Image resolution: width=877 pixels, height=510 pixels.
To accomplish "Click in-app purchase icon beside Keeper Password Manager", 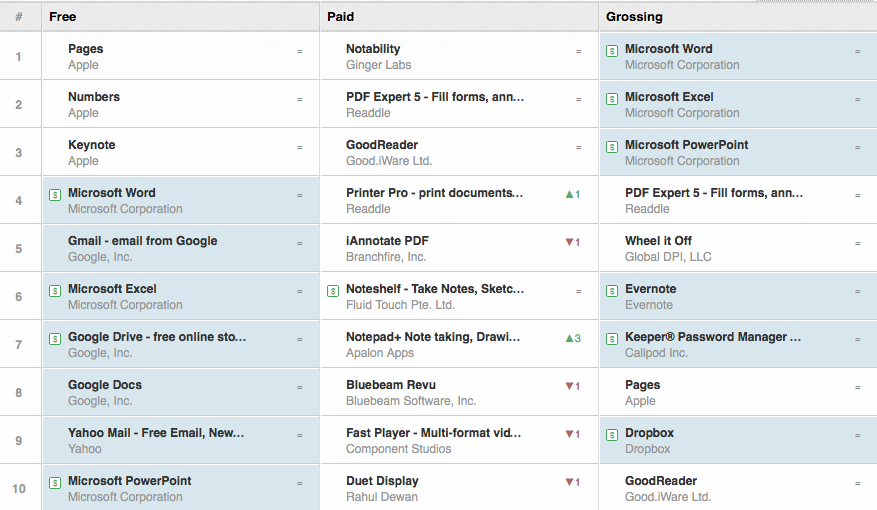I will tap(612, 339).
